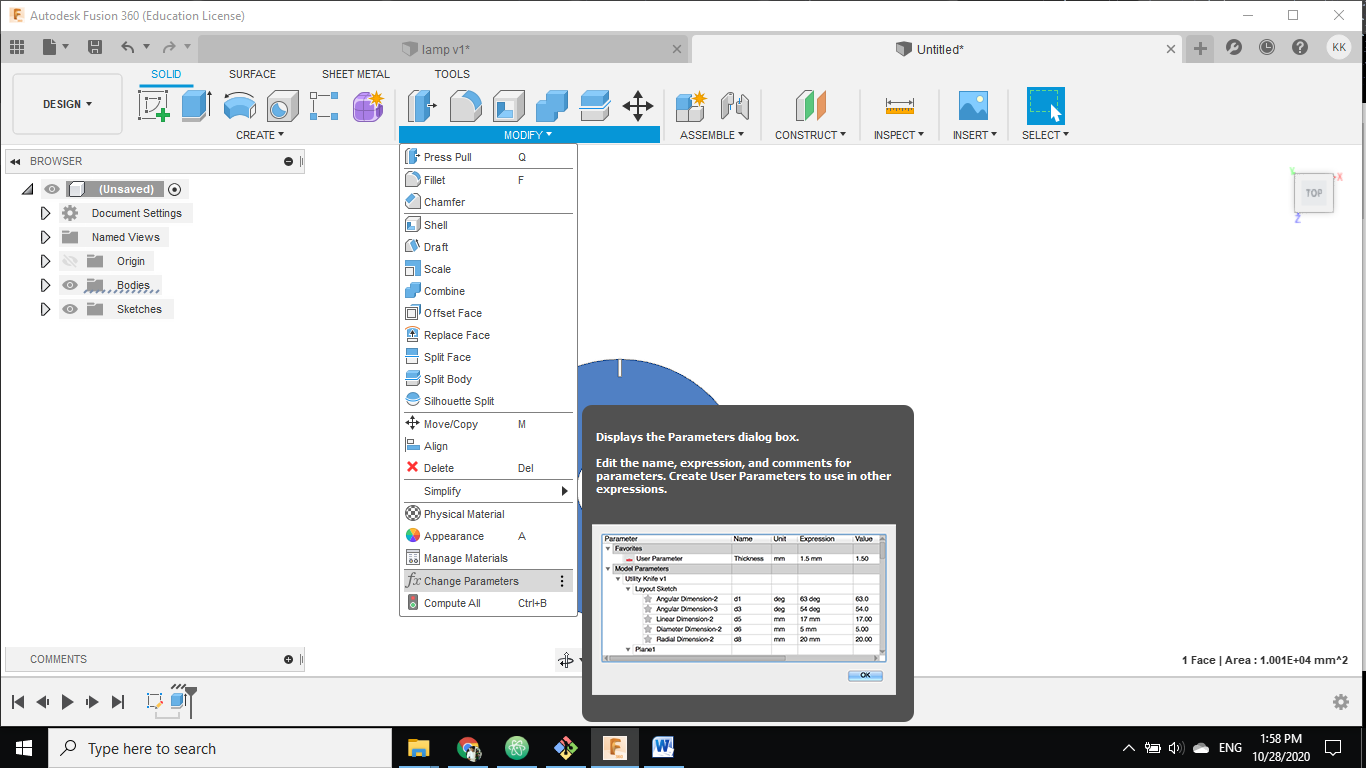Click the Shell toolbar icon
Screen dimensions: 1366x768
click(508, 105)
